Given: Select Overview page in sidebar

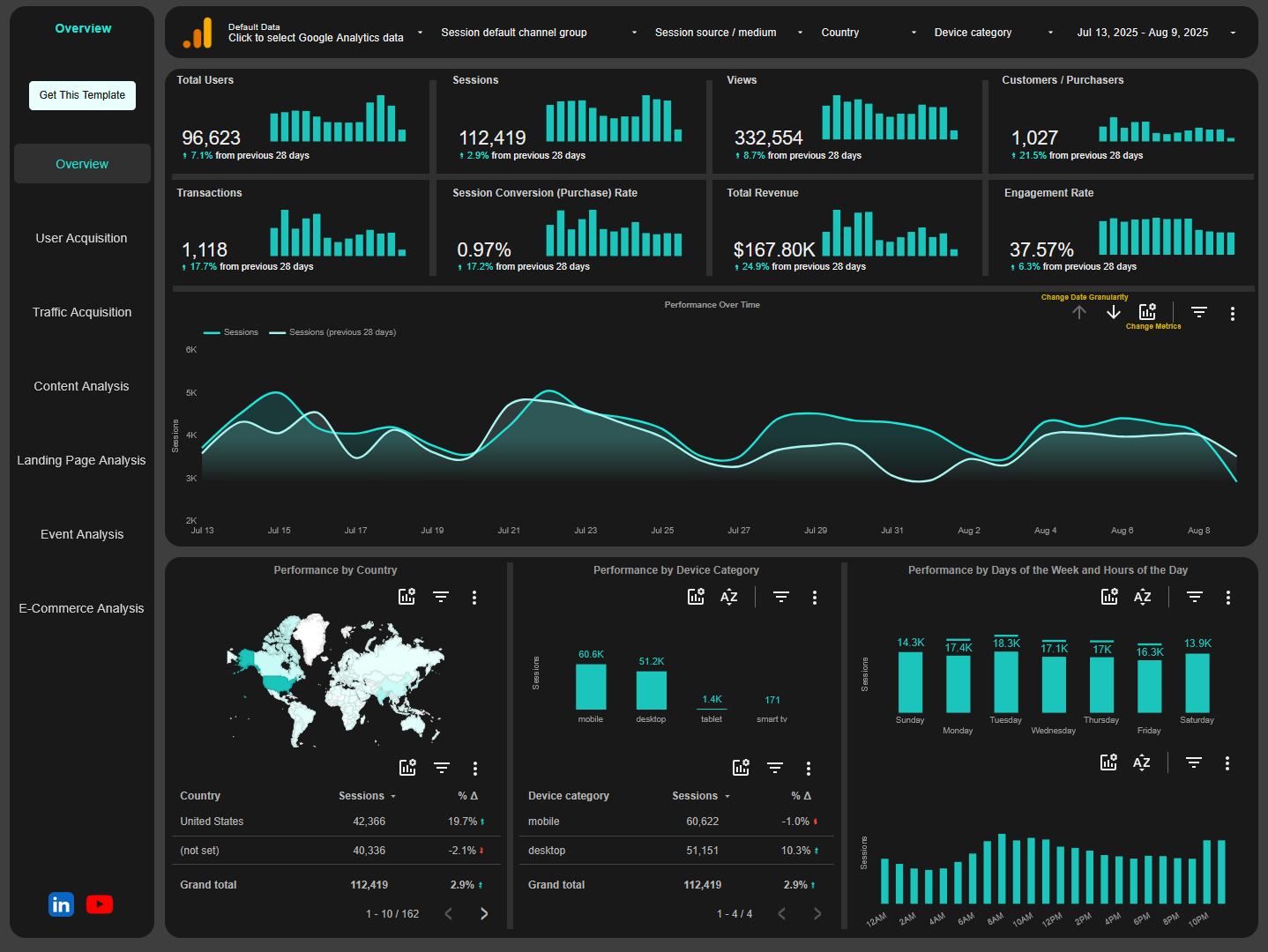Looking at the screenshot, I should (82, 164).
